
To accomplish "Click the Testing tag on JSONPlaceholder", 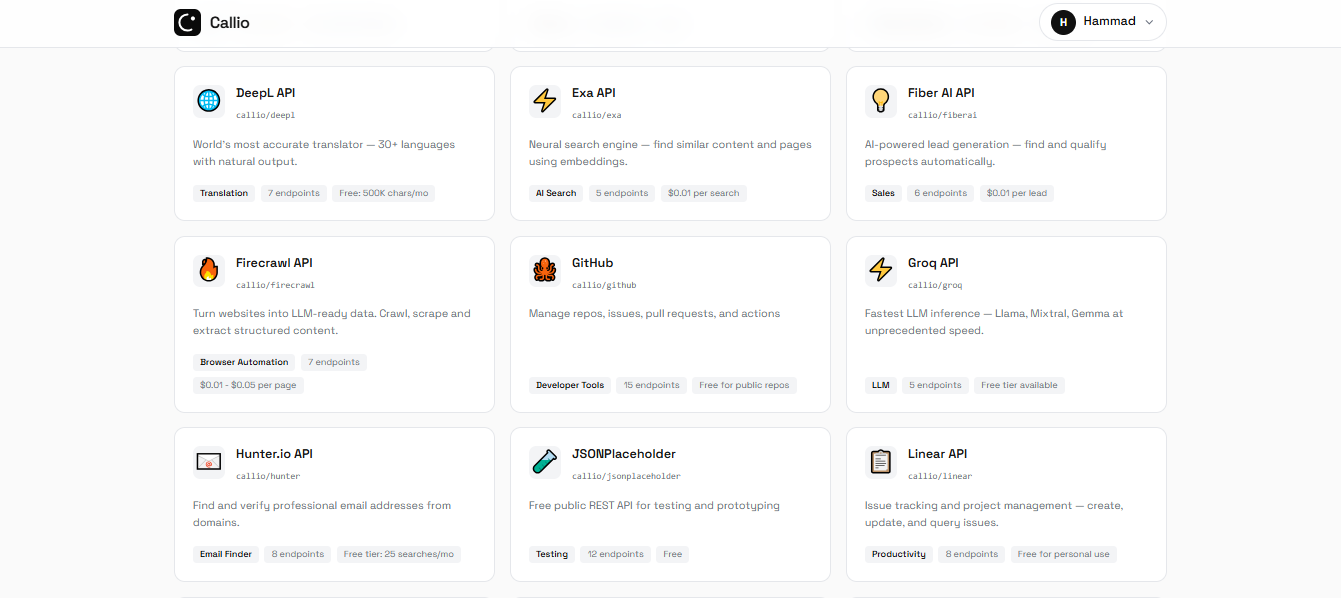I will 552,554.
